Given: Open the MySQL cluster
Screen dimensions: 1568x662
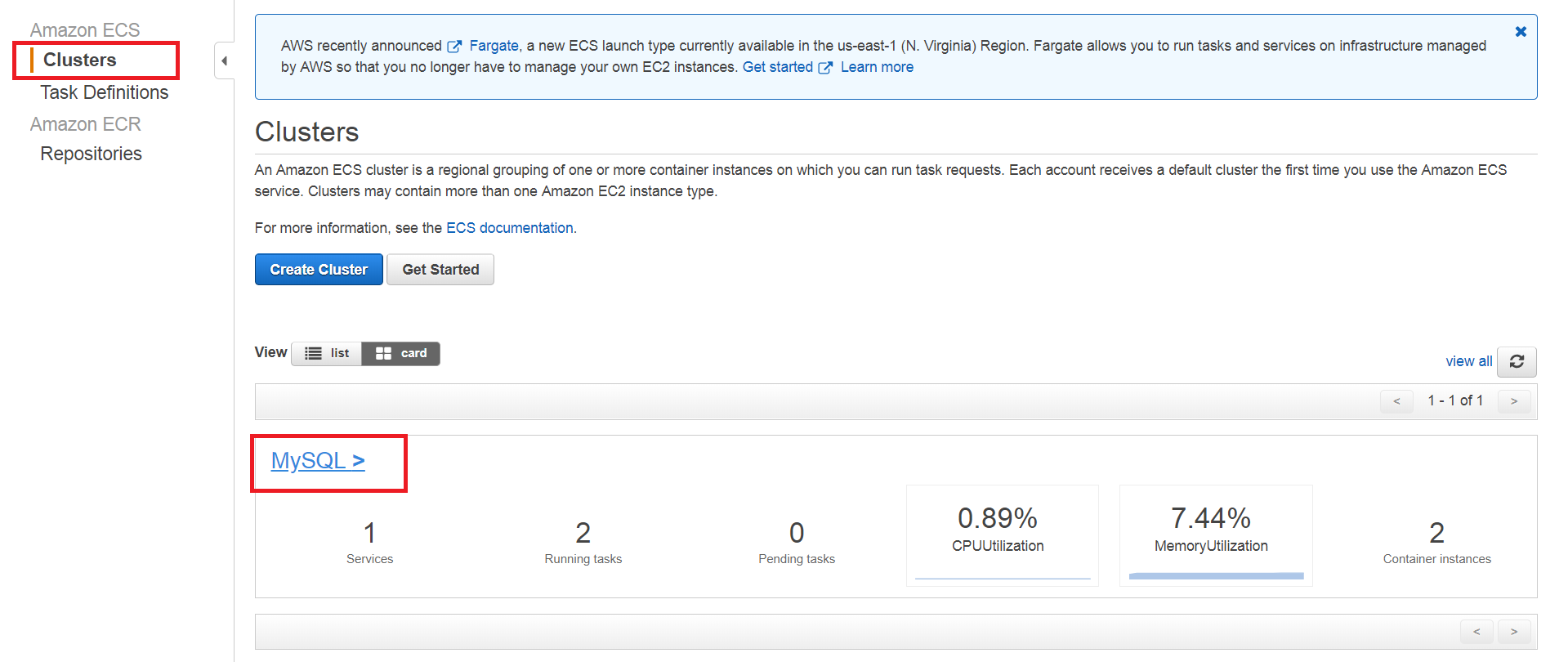Looking at the screenshot, I should coord(318,461).
